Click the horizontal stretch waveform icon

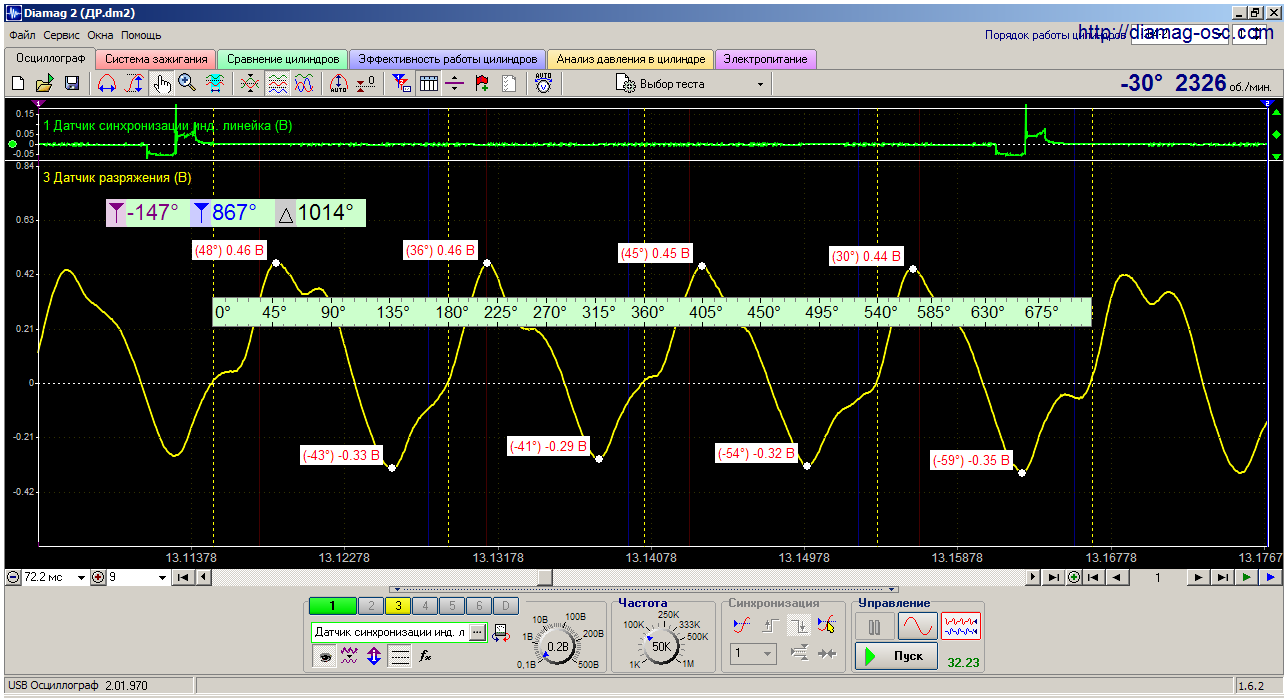[x=107, y=84]
